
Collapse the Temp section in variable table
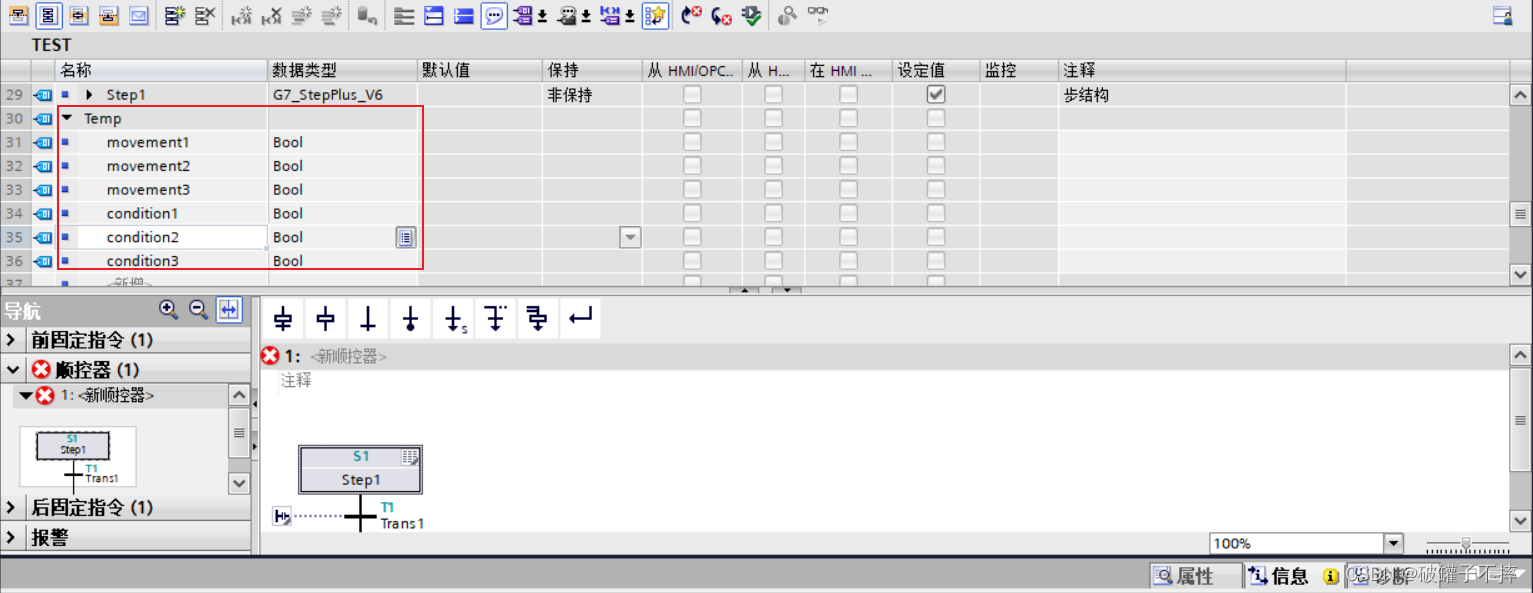67,118
